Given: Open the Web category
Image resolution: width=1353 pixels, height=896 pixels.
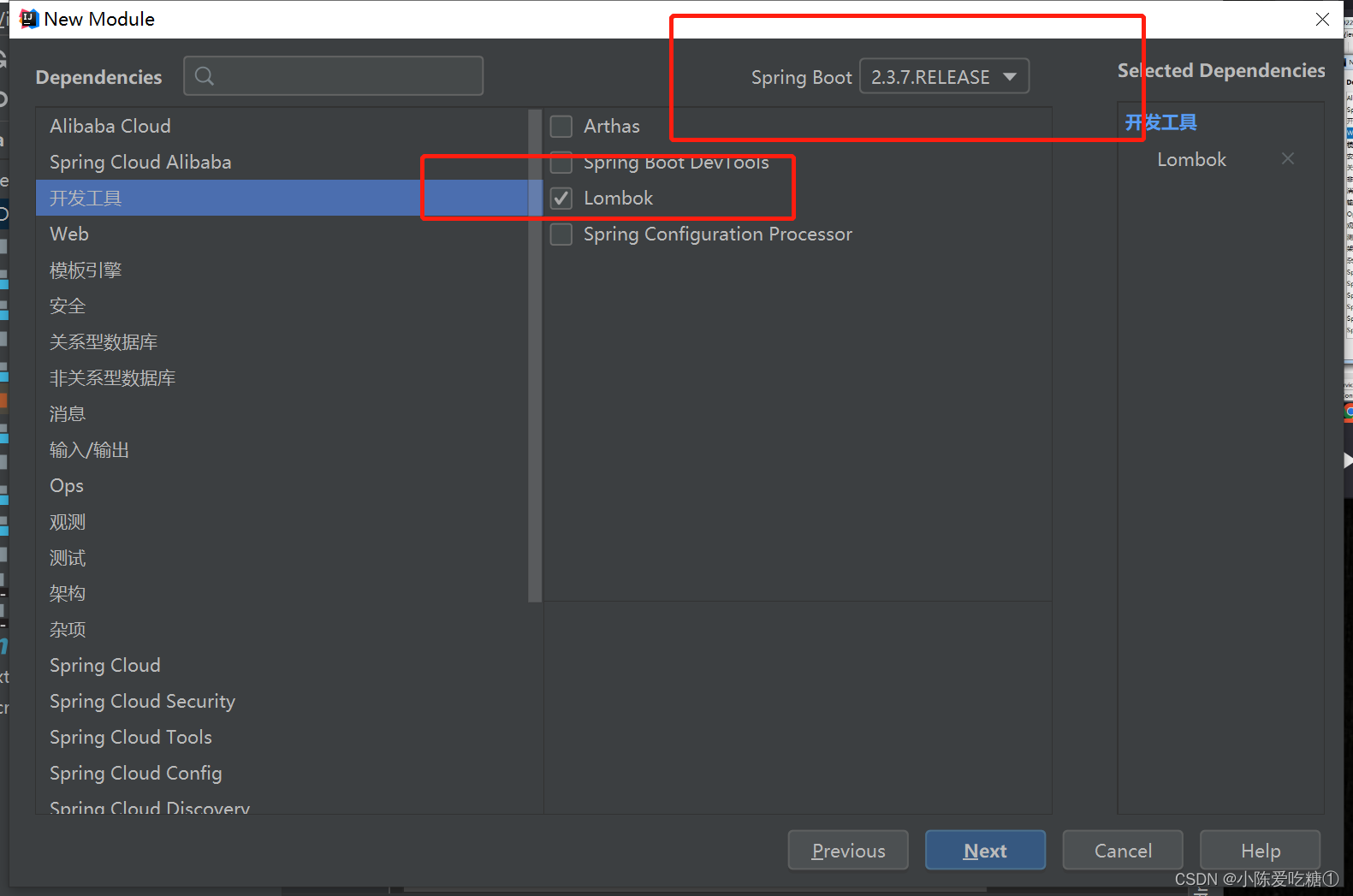Looking at the screenshot, I should click(282, 234).
